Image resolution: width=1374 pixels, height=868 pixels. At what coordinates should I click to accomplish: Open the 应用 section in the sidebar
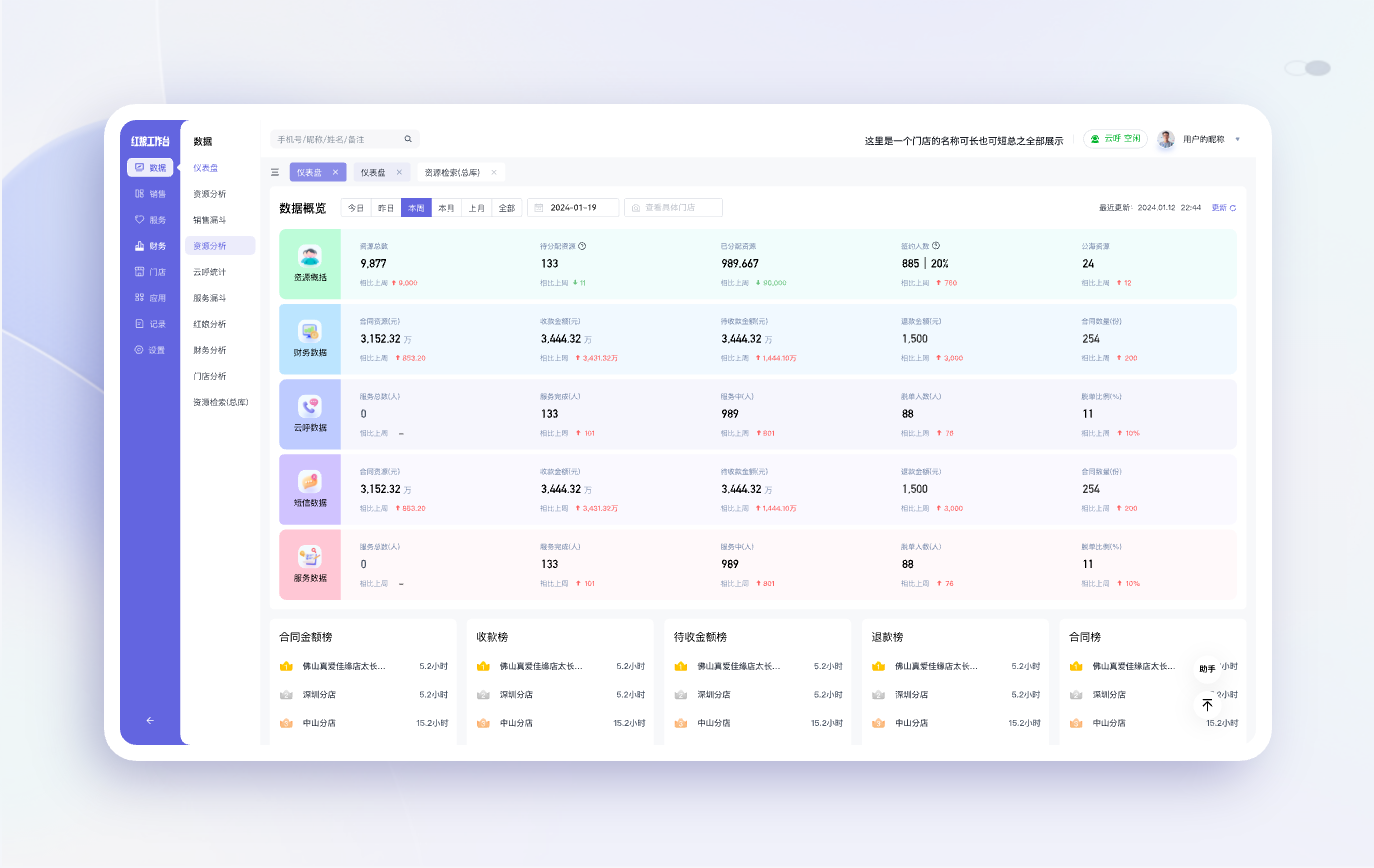click(150, 297)
